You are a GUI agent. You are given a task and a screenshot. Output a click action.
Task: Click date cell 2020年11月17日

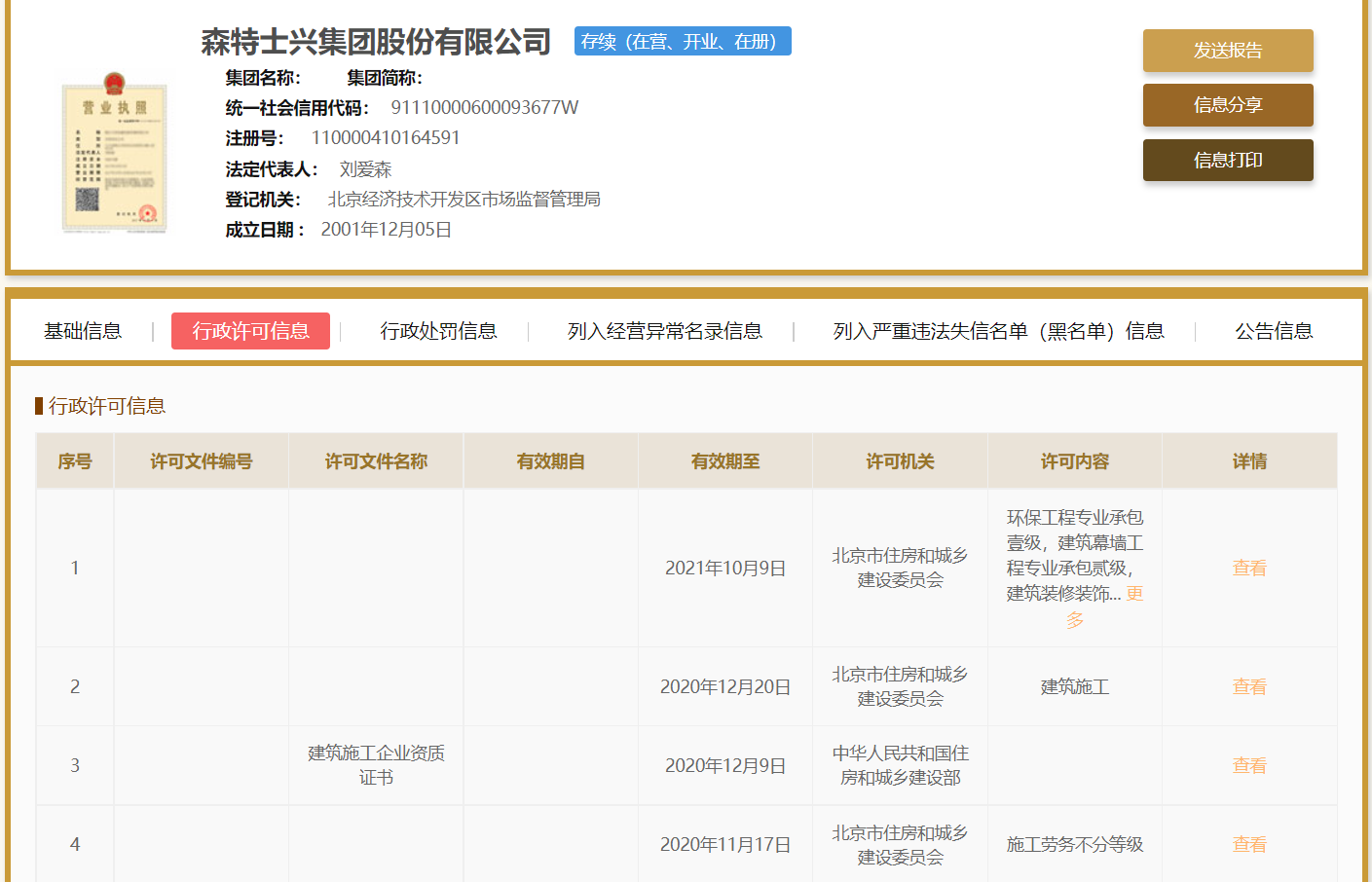[725, 844]
